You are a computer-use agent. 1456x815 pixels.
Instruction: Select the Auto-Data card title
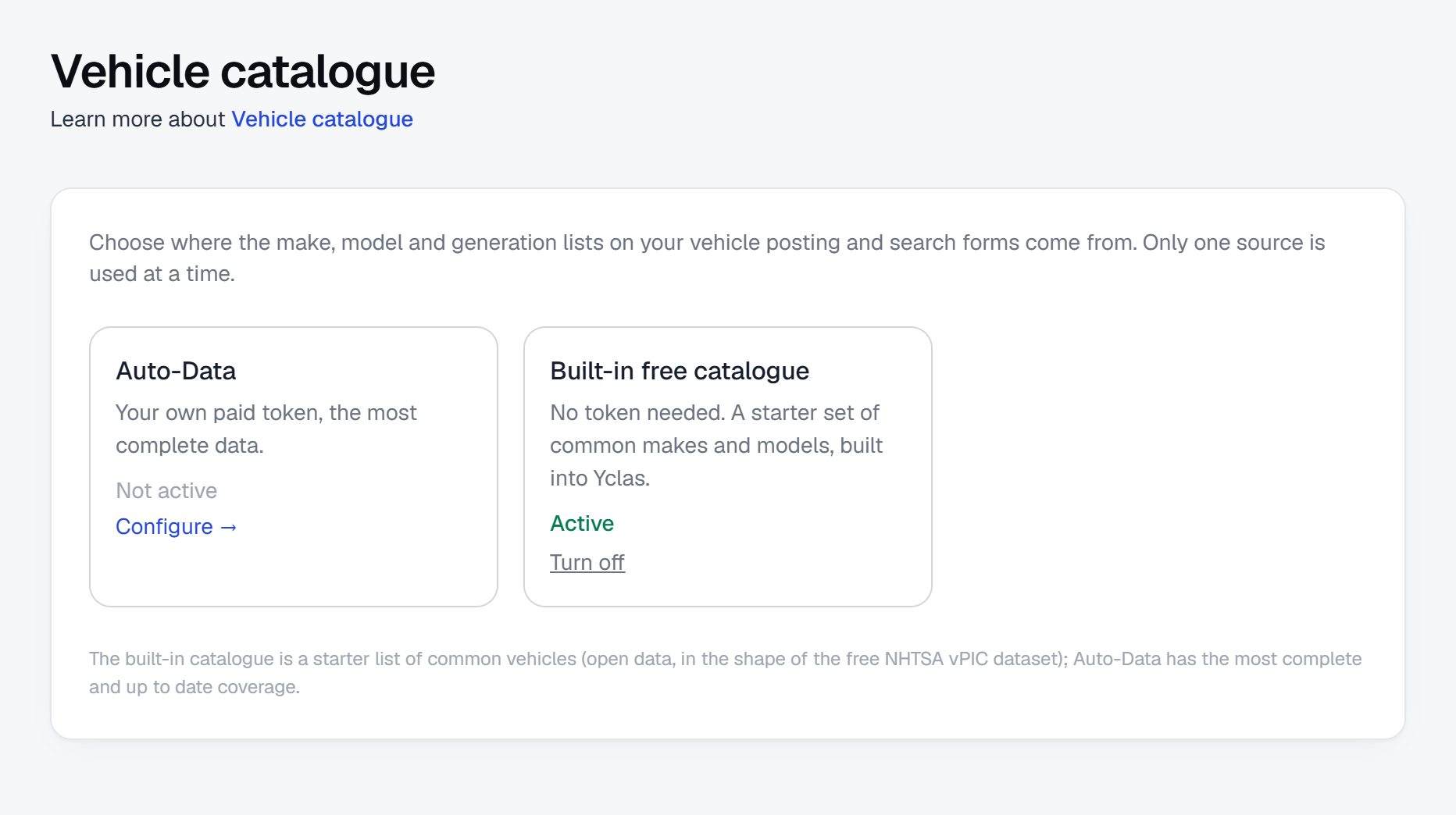[x=176, y=371]
